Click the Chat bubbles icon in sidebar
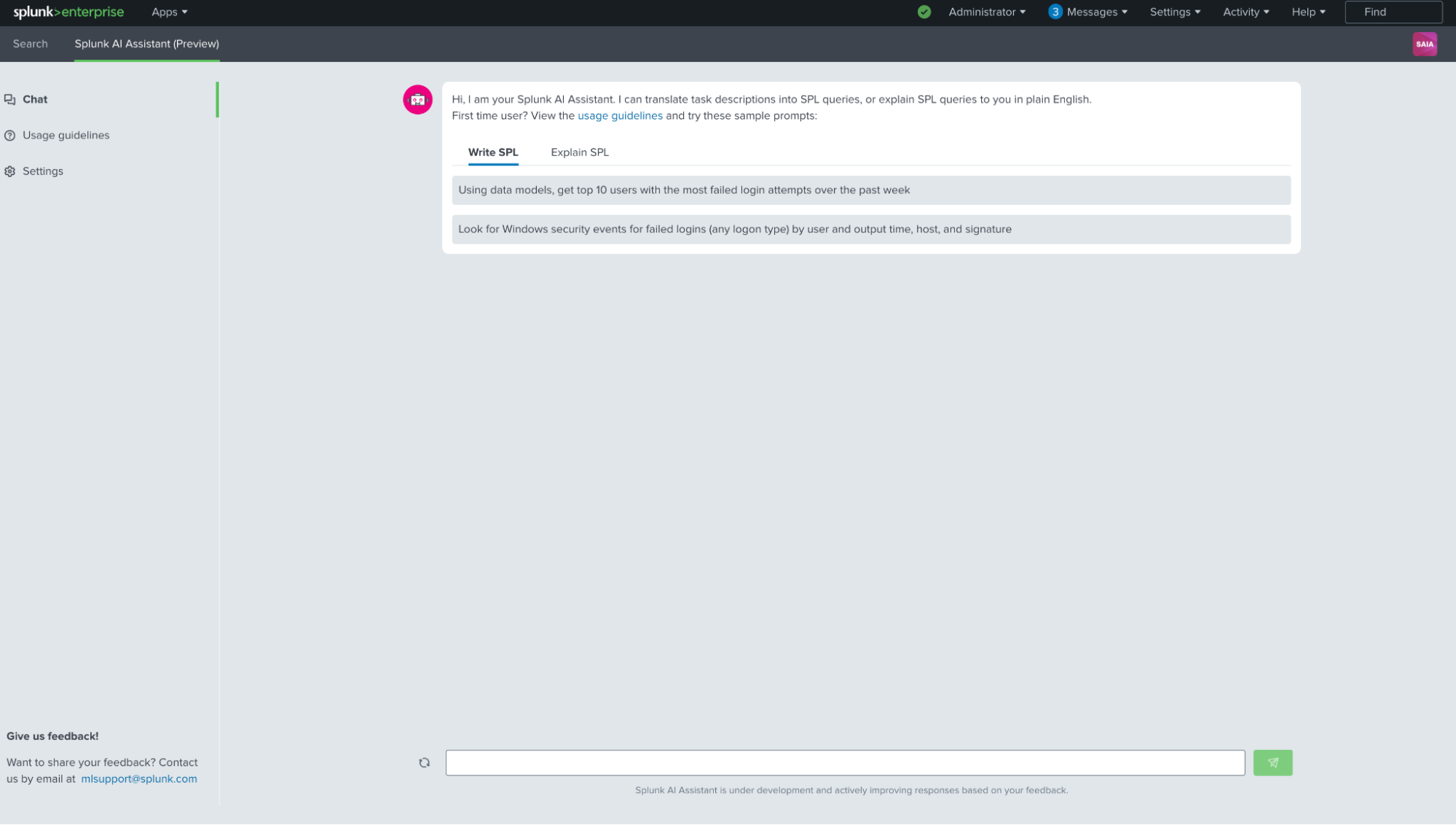This screenshot has width=1456, height=825. tap(10, 100)
